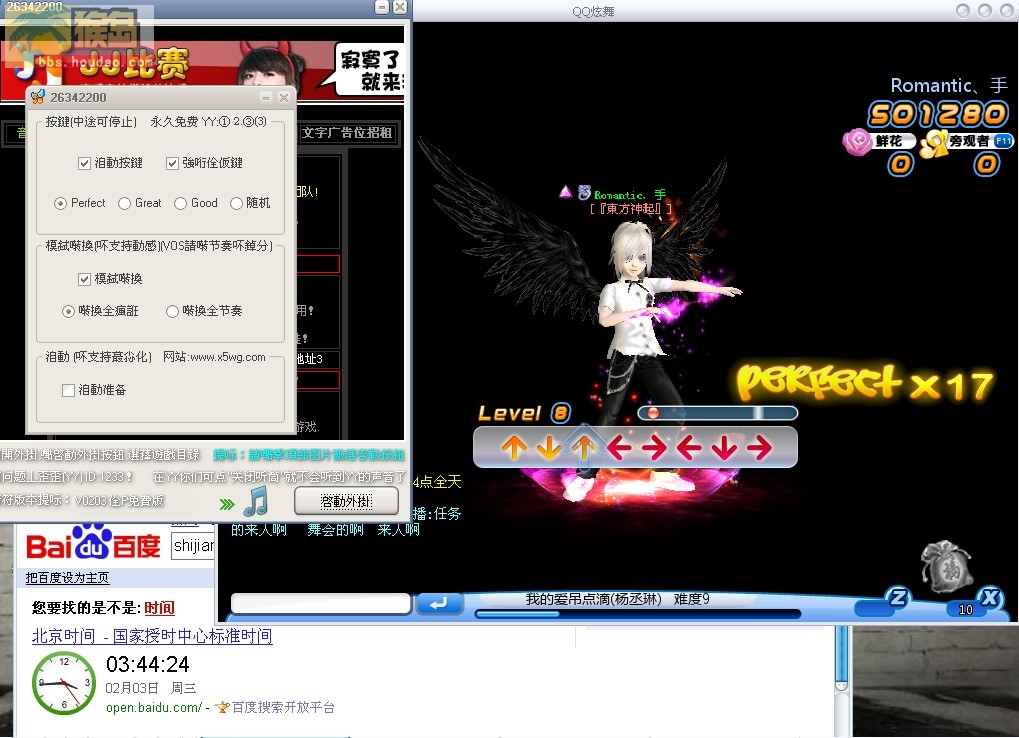
Task: Toggle the 洎動按鍵 checkbox
Action: (84, 163)
